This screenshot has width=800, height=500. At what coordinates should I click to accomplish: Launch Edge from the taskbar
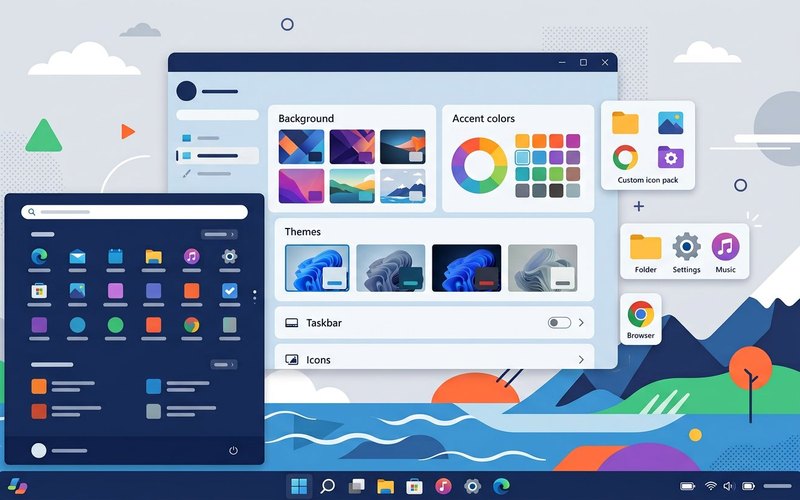tap(501, 486)
